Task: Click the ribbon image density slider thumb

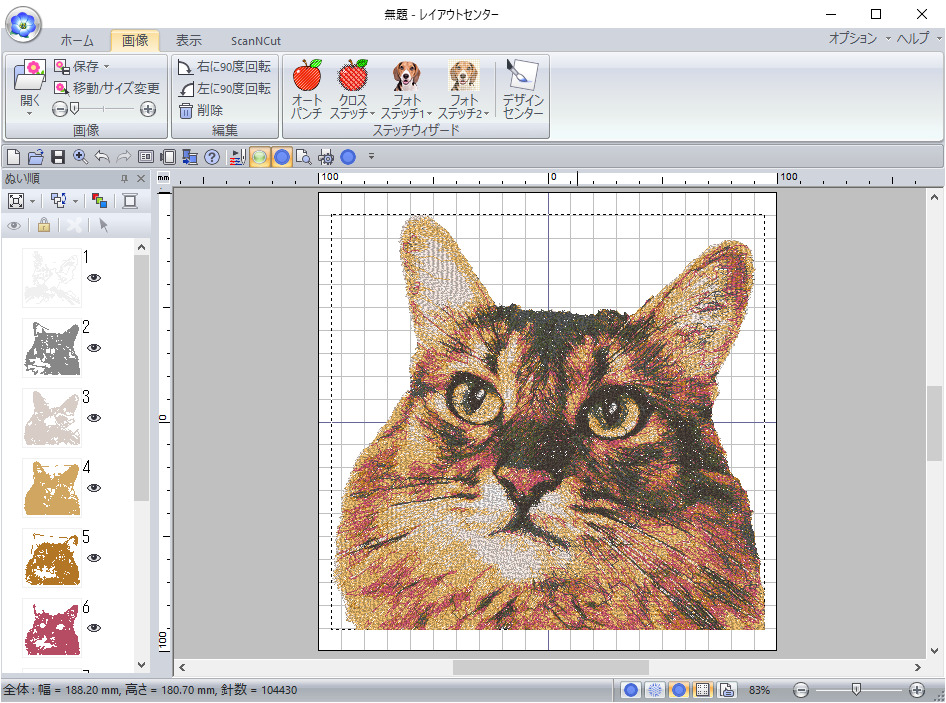Action: coord(74,109)
